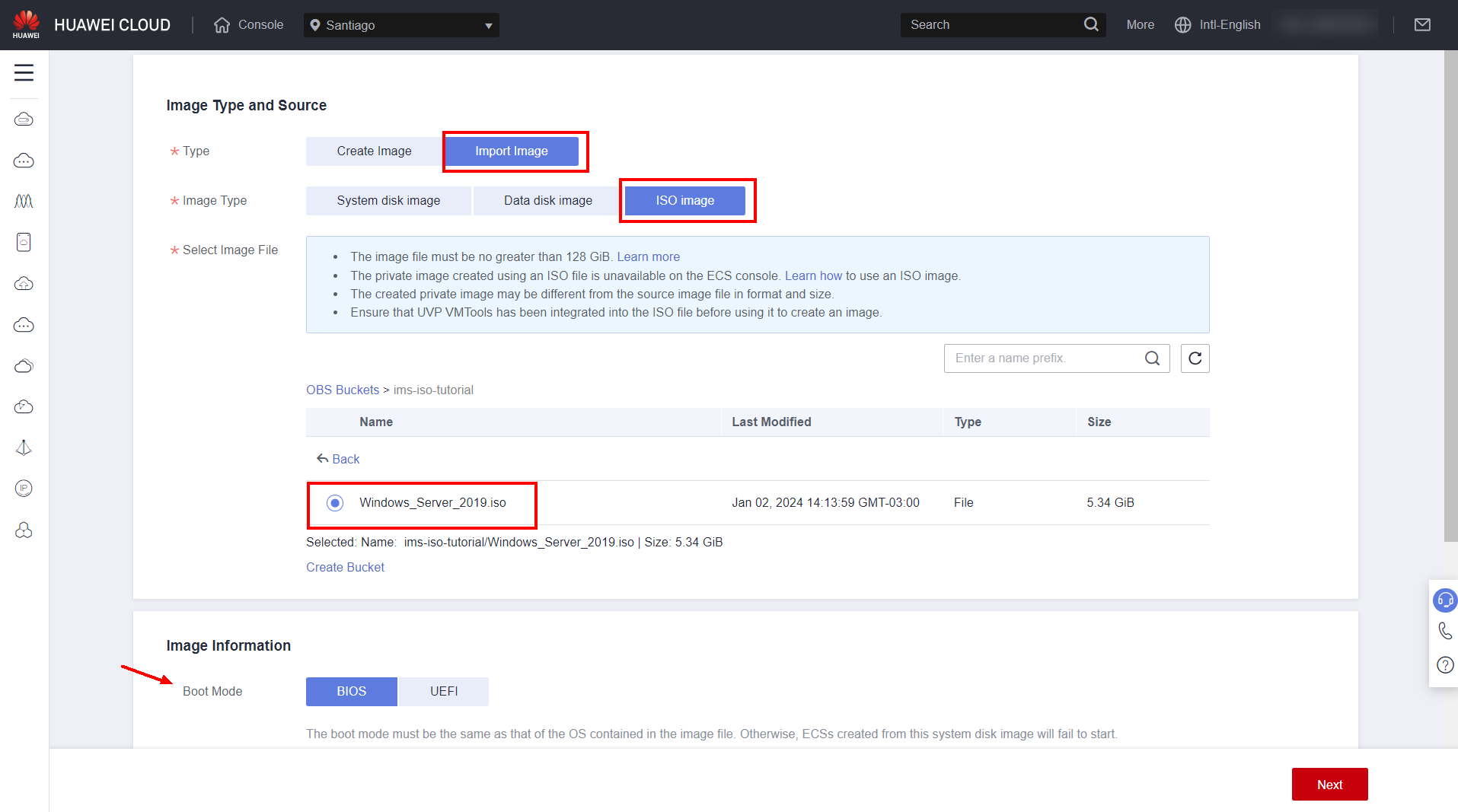Open the Intl-English language selector
Screen dimensions: 1458x812
click(1218, 25)
